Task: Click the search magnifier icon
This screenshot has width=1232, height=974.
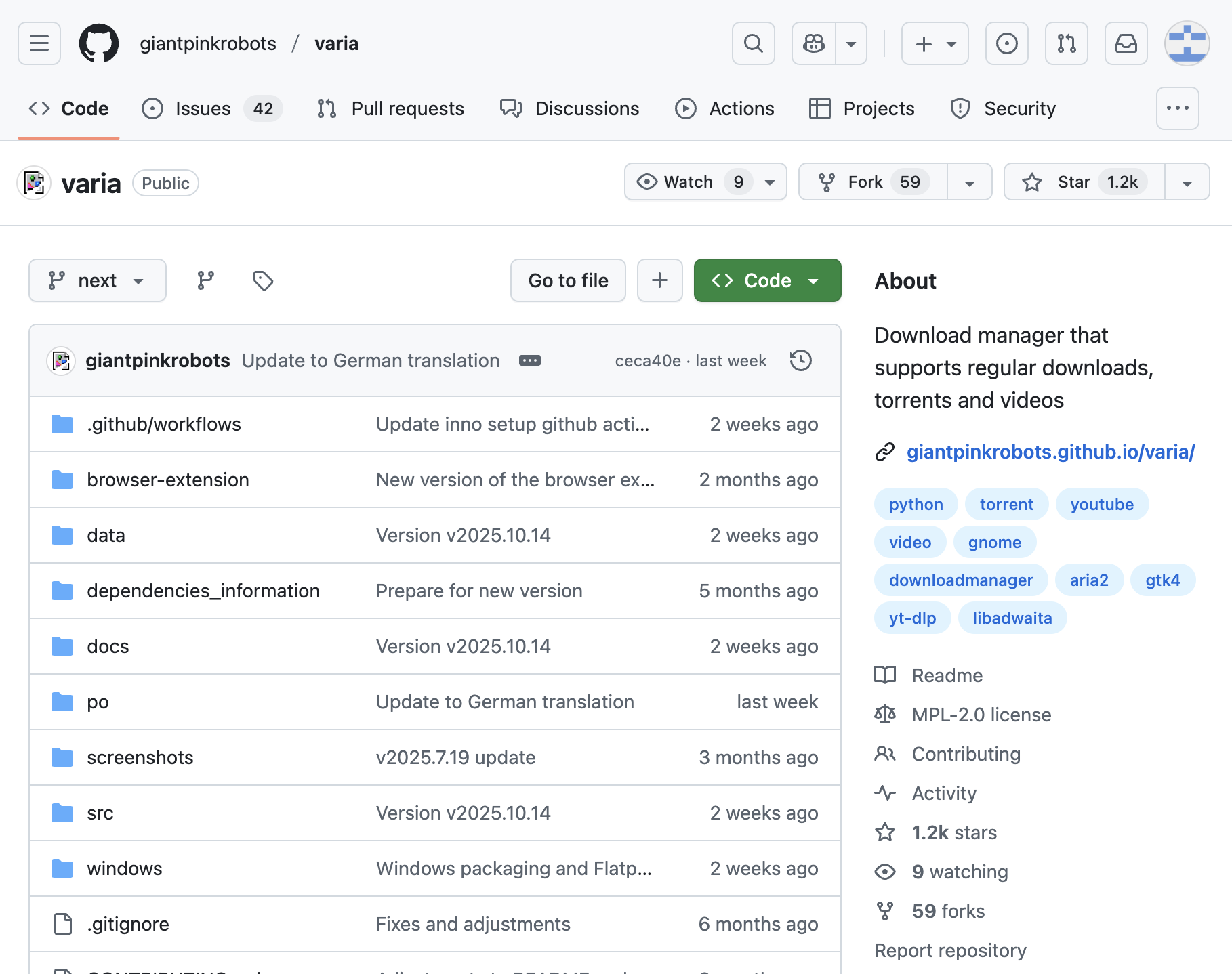Action: point(753,43)
